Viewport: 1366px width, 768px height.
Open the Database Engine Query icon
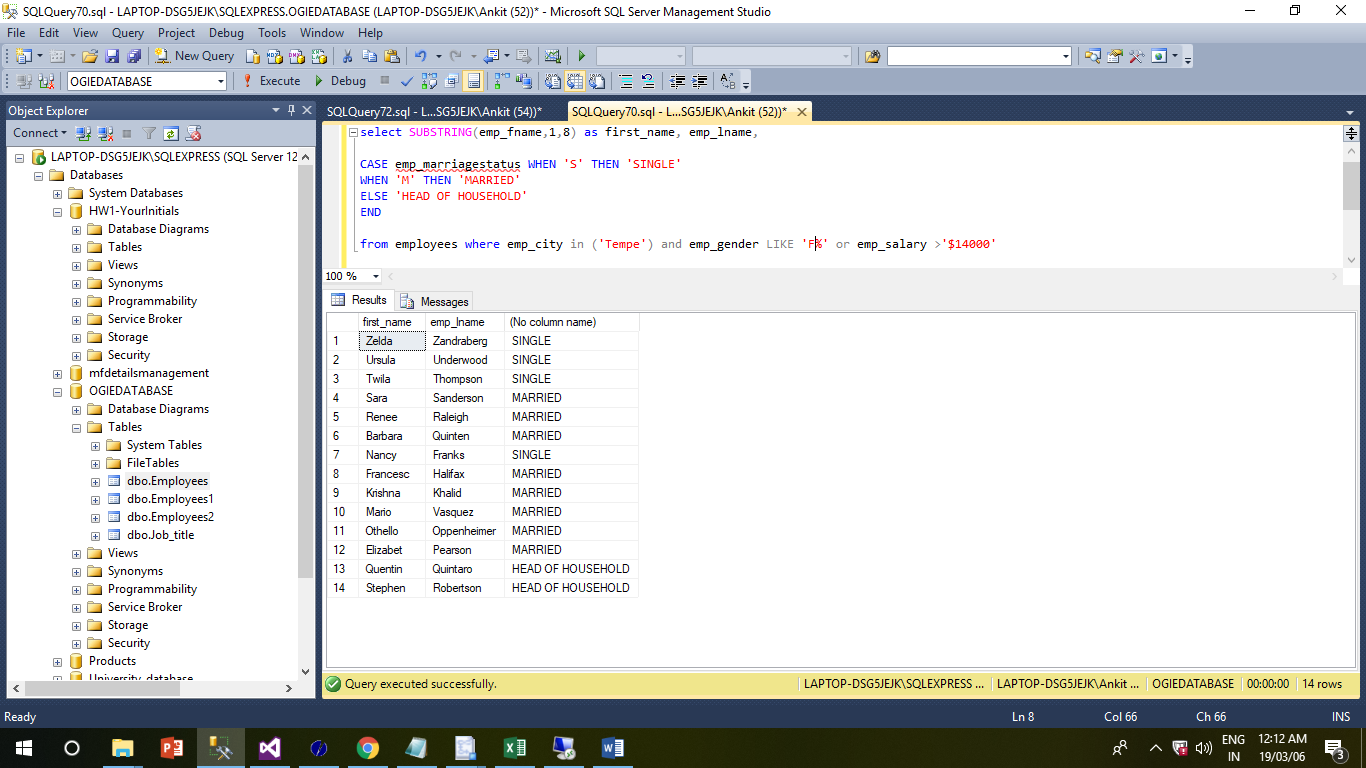coord(253,56)
